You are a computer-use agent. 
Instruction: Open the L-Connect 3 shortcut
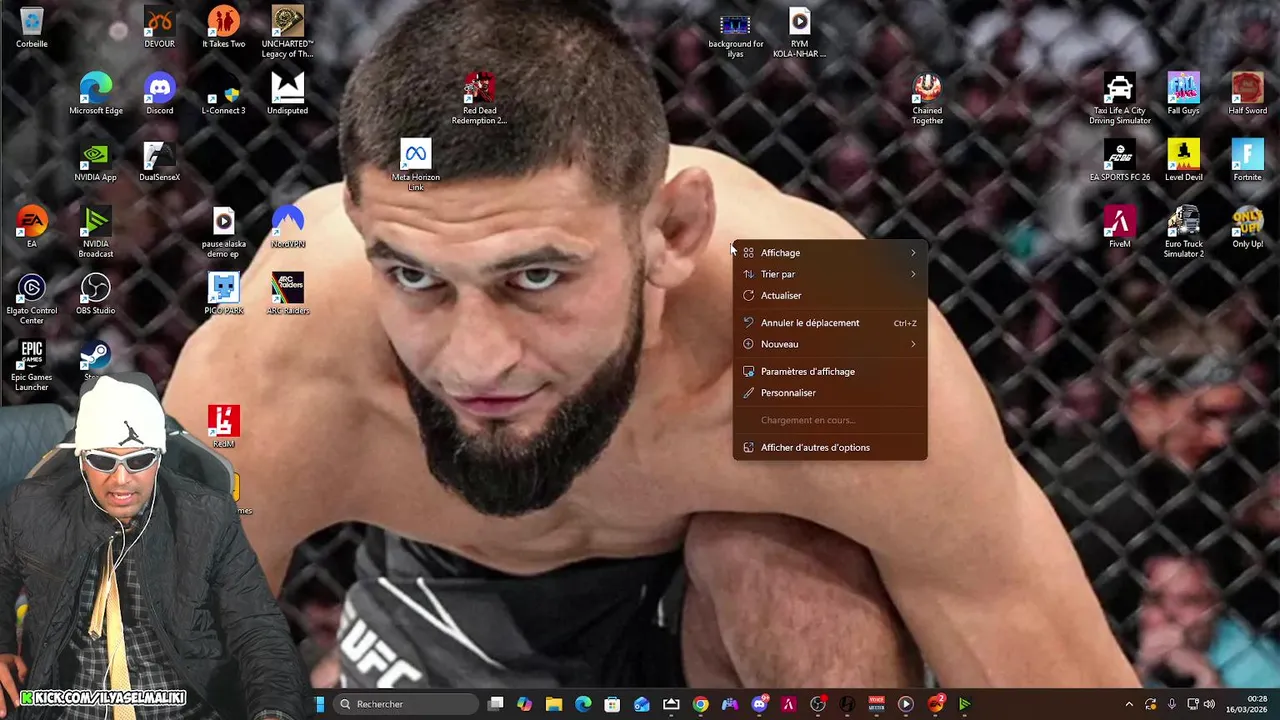(x=223, y=94)
